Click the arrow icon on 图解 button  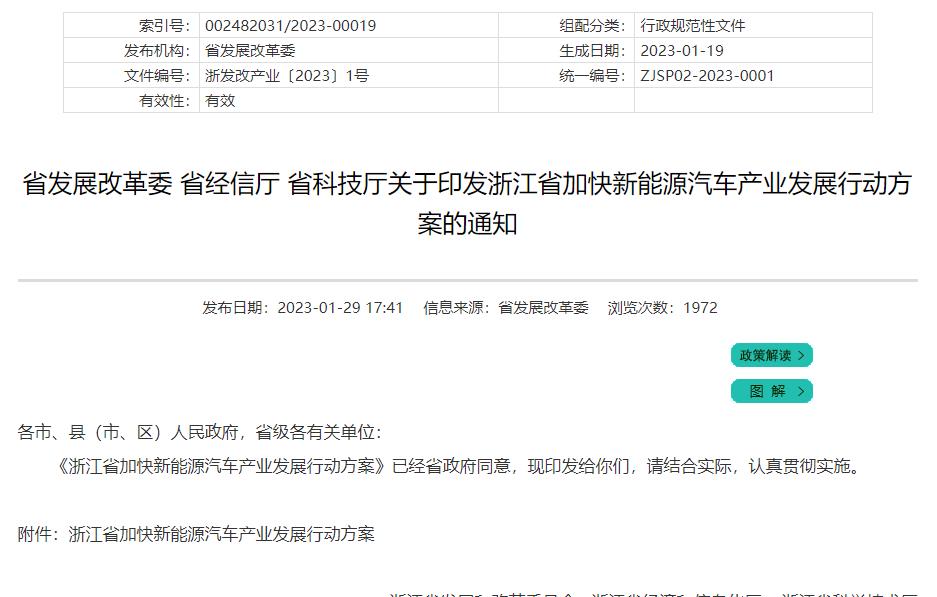(x=804, y=391)
